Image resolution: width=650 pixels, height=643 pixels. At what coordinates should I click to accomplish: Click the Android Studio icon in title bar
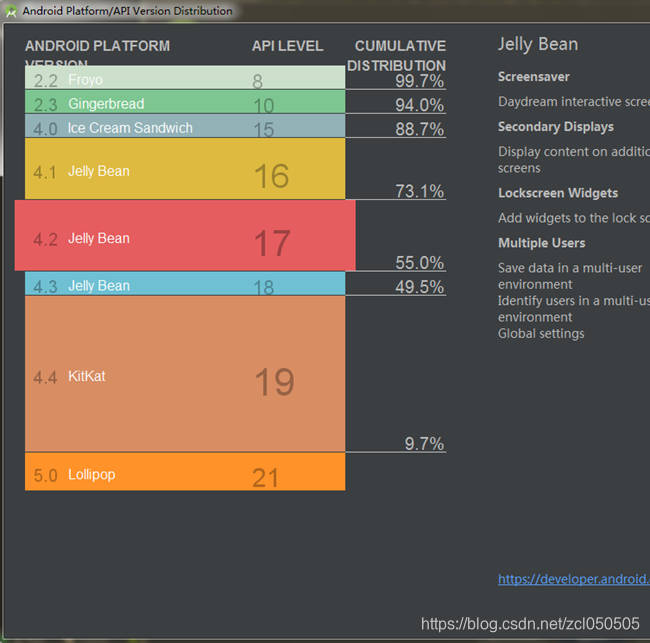pos(11,11)
